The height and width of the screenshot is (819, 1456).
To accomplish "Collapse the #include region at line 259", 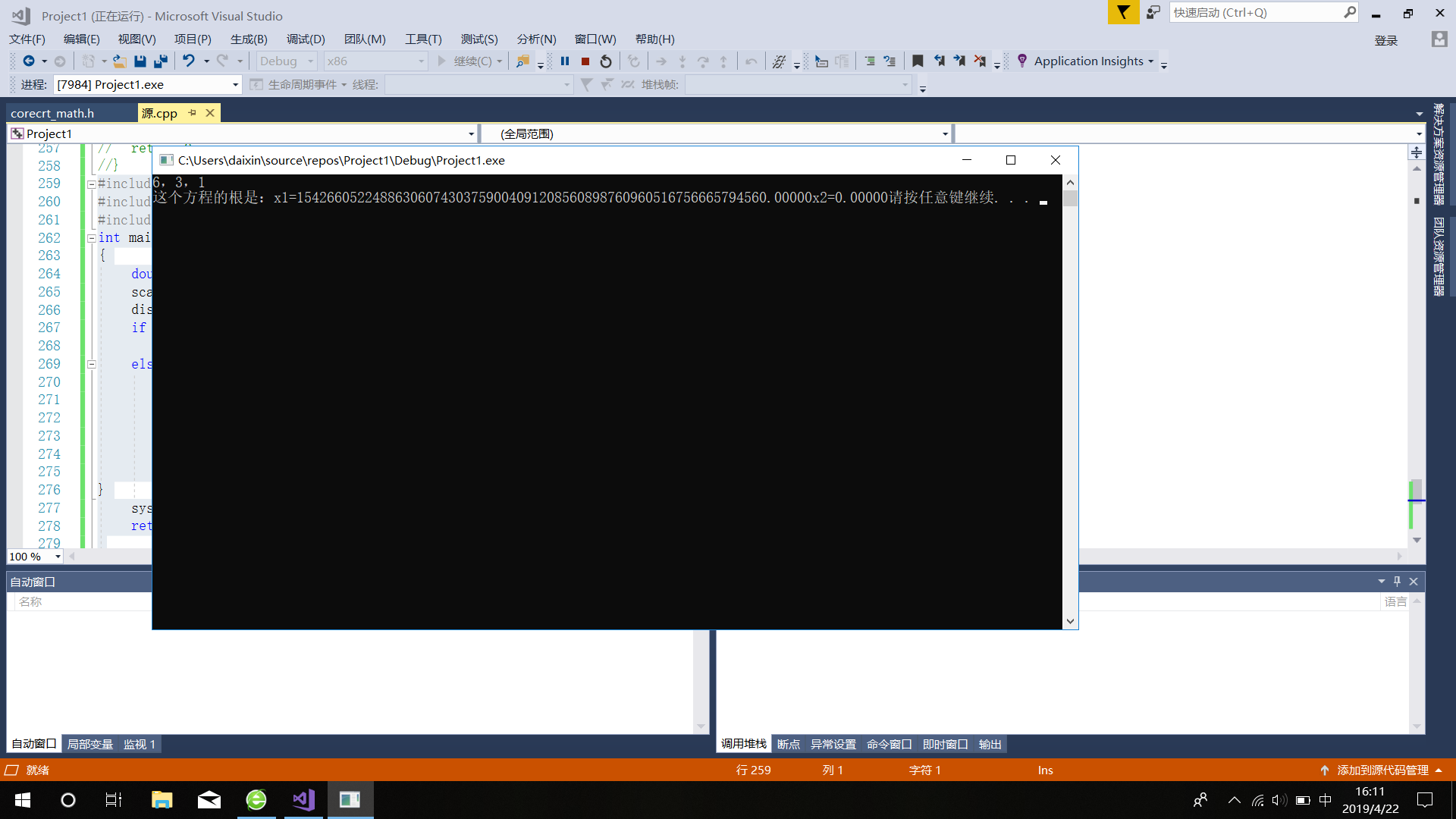I will (x=91, y=184).
